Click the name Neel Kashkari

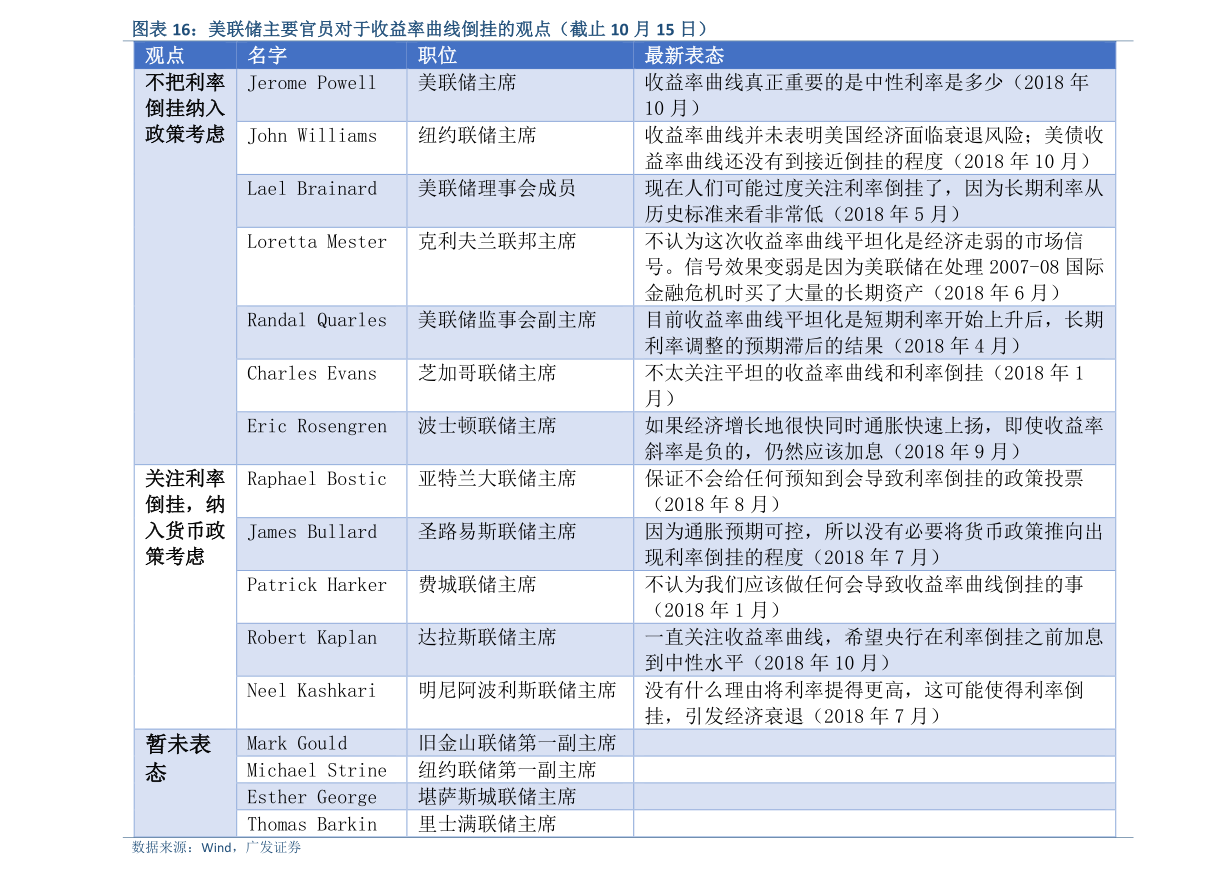point(312,692)
